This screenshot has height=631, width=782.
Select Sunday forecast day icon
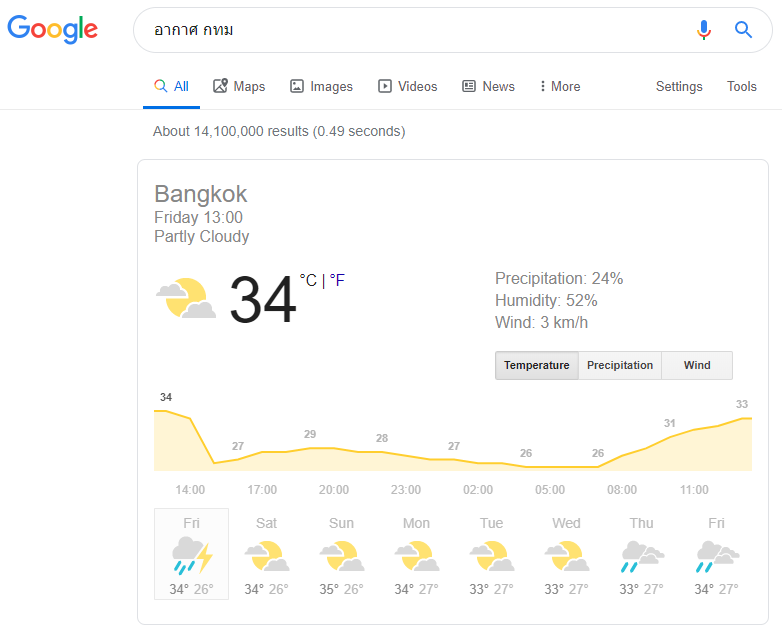coord(341,554)
